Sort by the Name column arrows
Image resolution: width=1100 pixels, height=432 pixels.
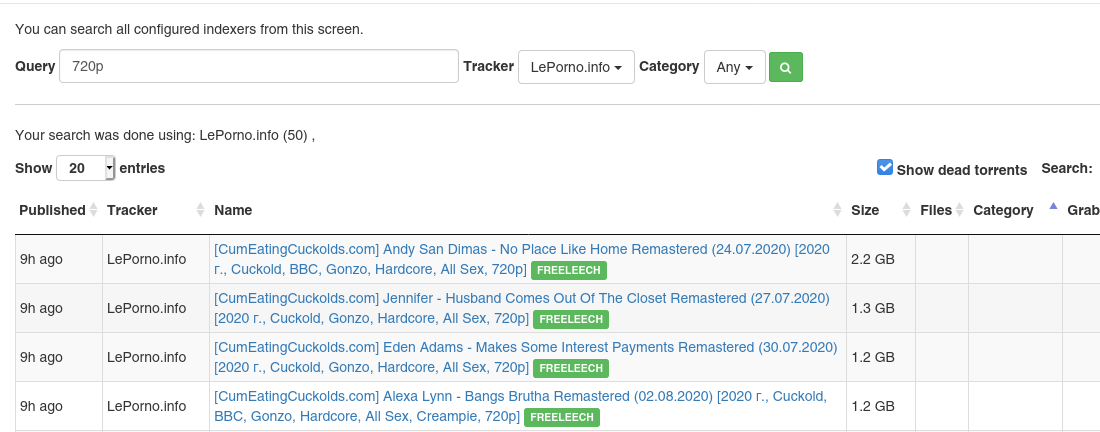(x=837, y=210)
